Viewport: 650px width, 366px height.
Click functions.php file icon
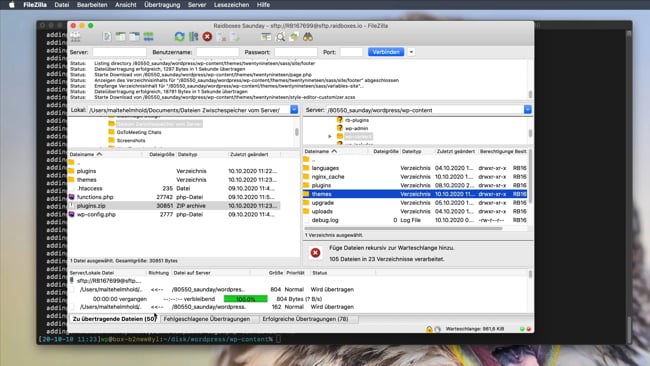tap(71, 197)
